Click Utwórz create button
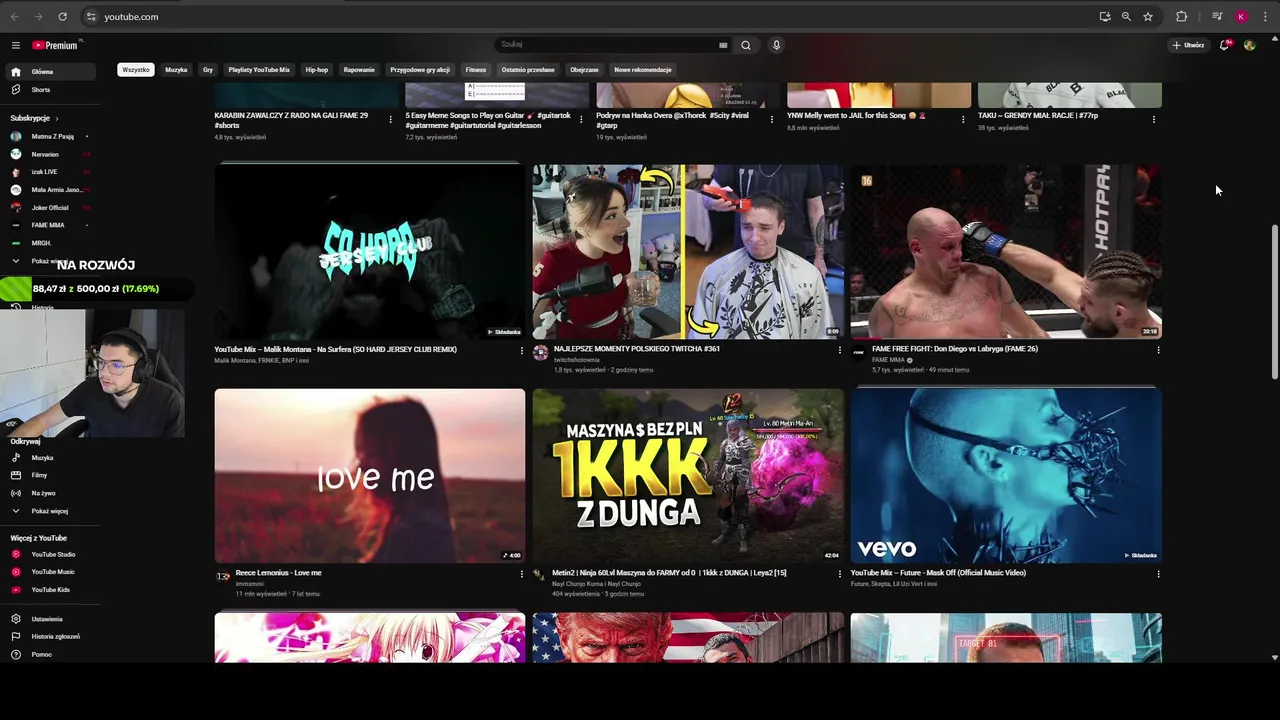1280x720 pixels. 1188,45
